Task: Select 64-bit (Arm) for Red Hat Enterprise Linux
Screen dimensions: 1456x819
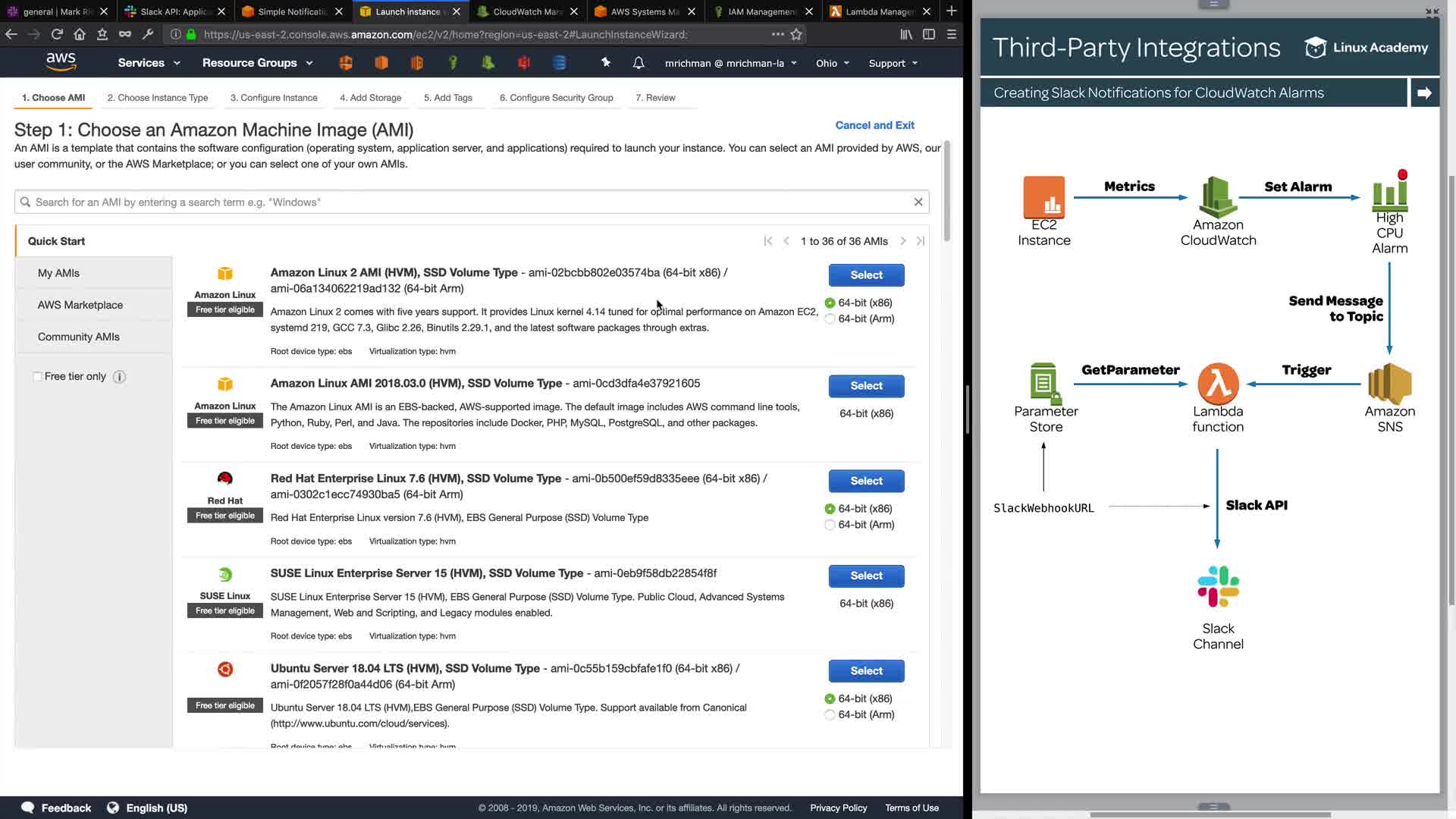Action: pos(830,525)
